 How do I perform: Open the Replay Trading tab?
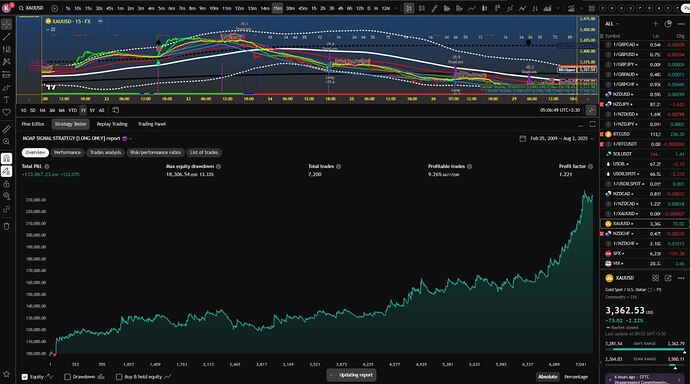point(112,124)
